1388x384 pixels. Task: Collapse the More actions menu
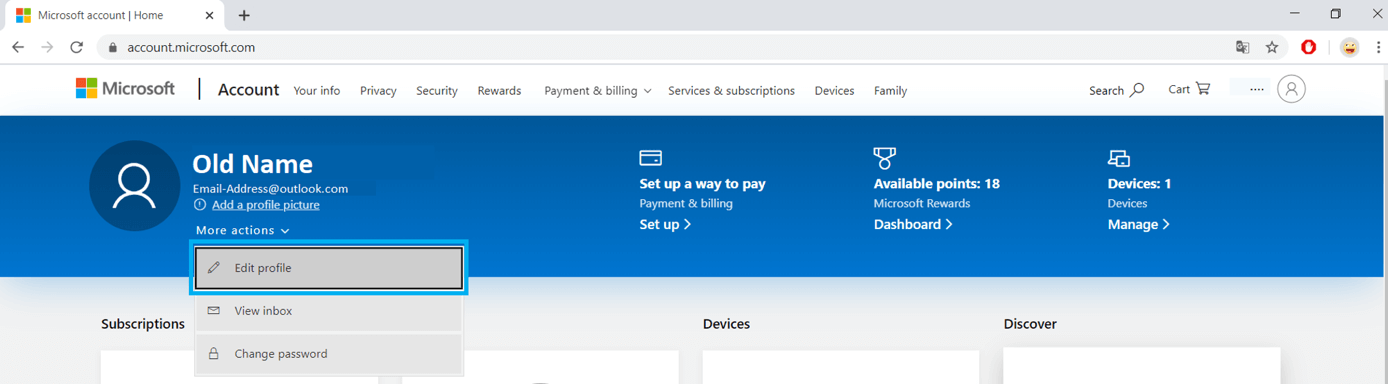coord(242,230)
